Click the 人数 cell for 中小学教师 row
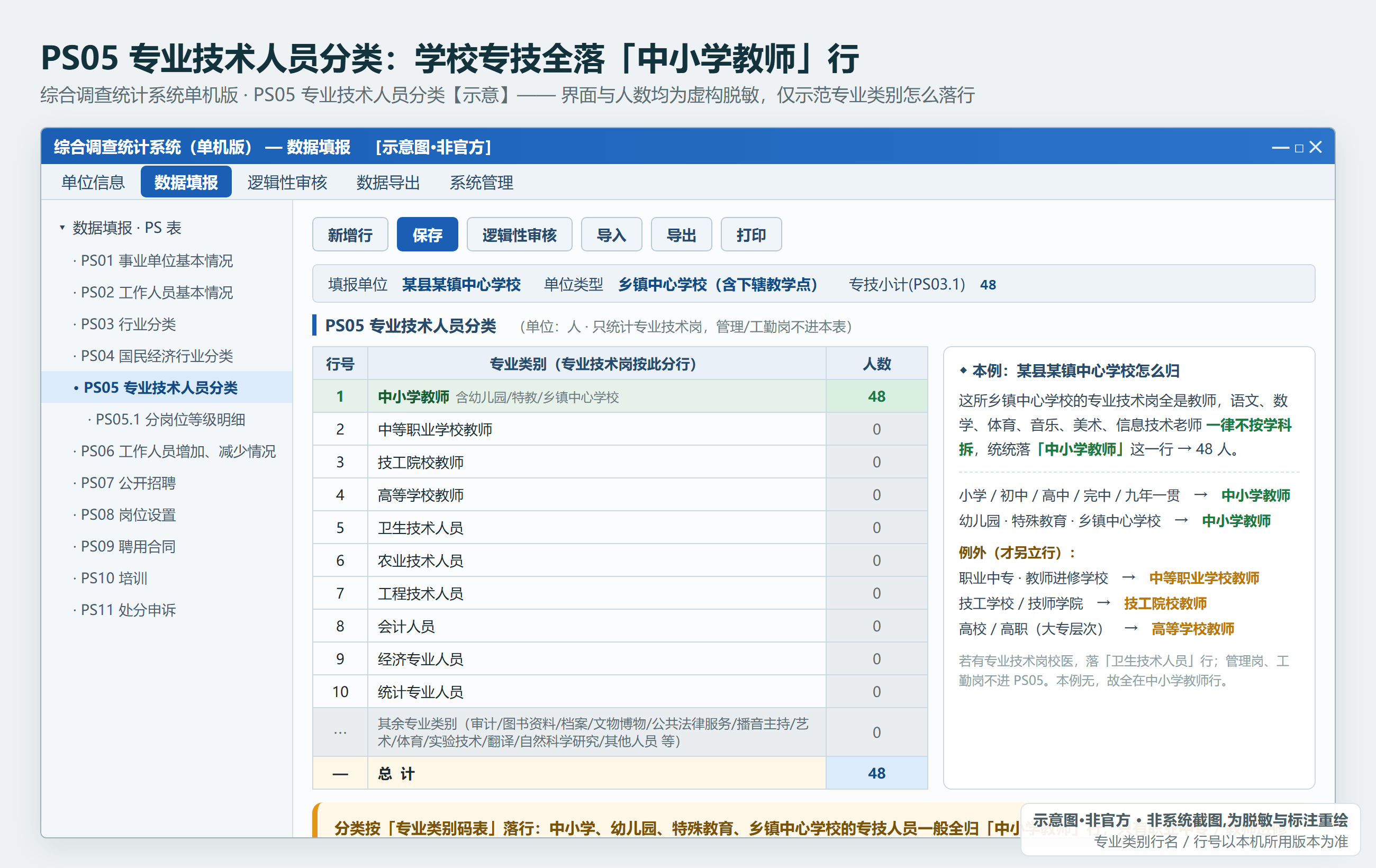 click(x=876, y=396)
